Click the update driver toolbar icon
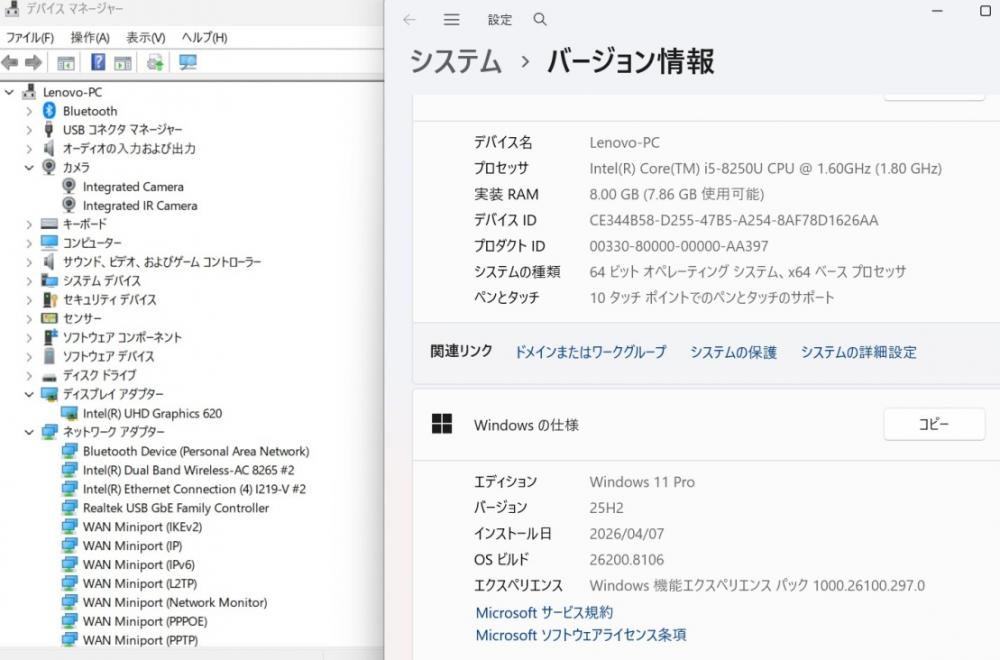 point(155,62)
